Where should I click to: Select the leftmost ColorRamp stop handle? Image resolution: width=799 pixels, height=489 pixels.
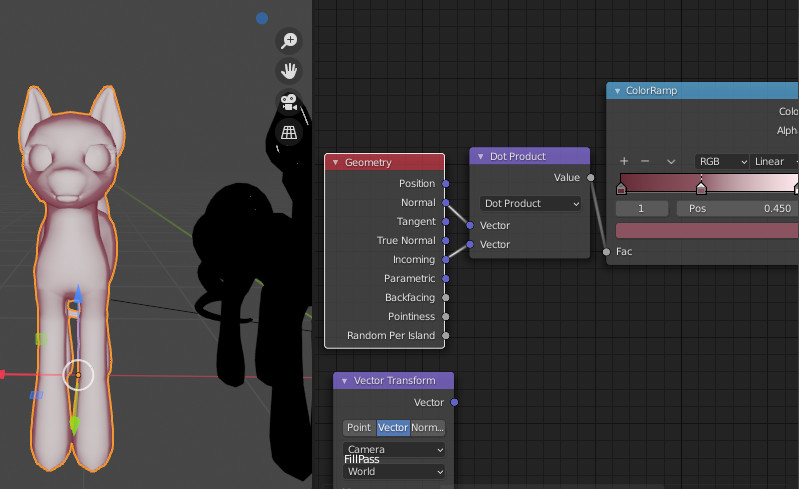621,188
